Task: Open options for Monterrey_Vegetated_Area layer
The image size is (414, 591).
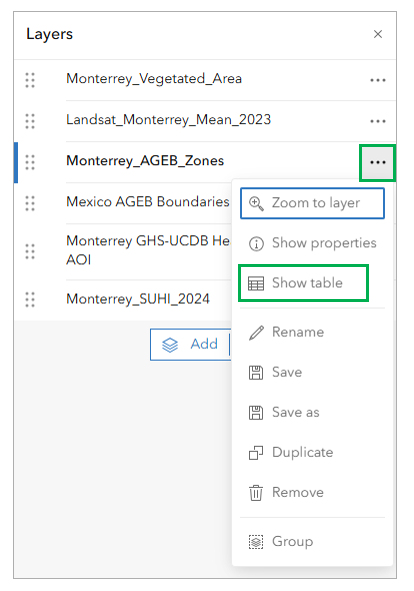Action: 377,80
